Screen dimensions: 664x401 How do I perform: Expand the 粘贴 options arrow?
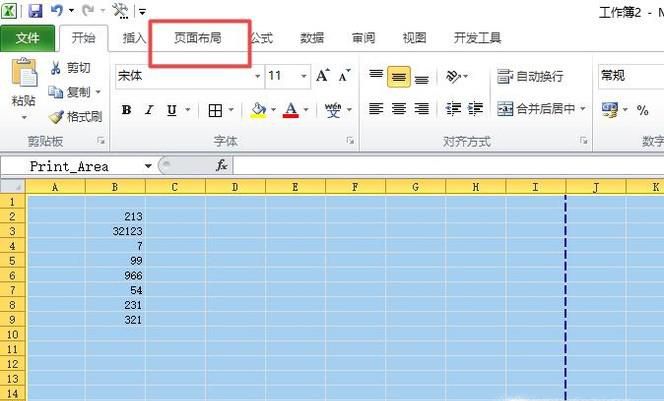click(x=24, y=117)
